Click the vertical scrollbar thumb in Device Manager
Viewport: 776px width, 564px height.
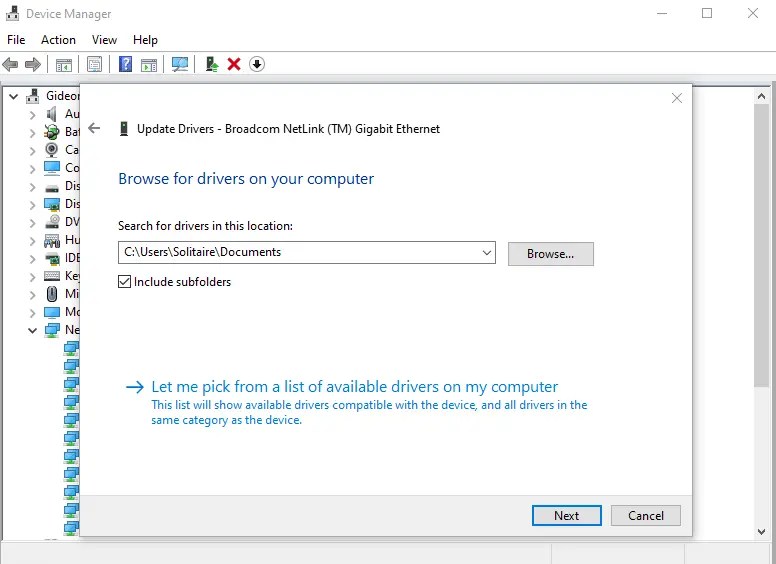click(762, 246)
